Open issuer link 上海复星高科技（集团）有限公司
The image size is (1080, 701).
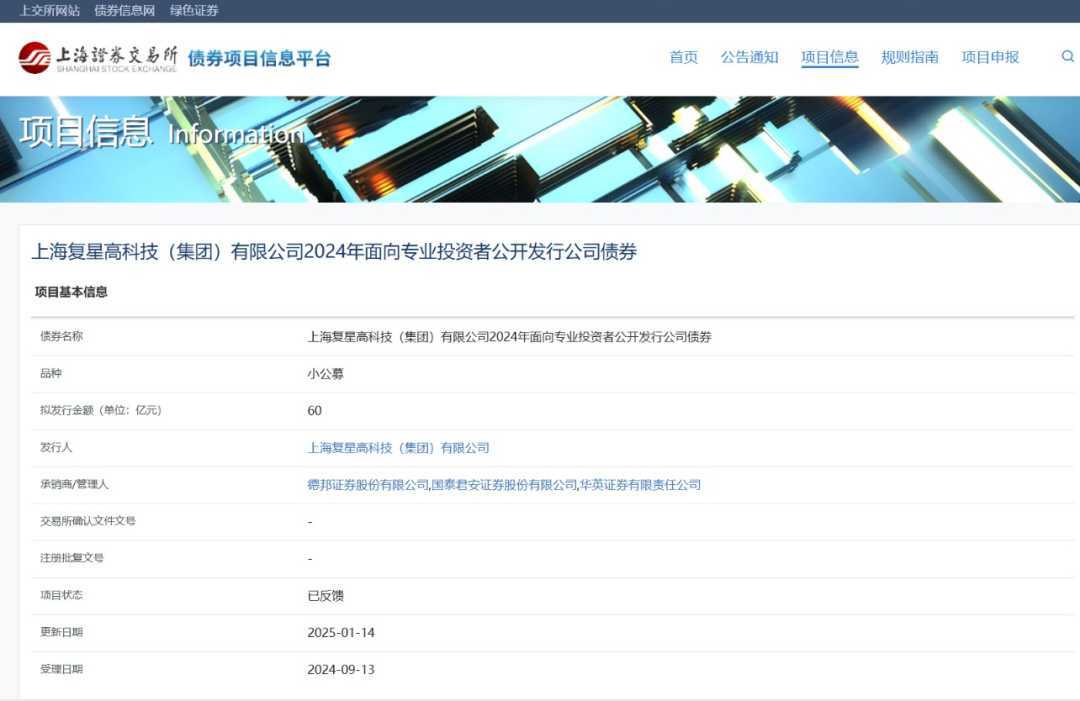tap(398, 448)
